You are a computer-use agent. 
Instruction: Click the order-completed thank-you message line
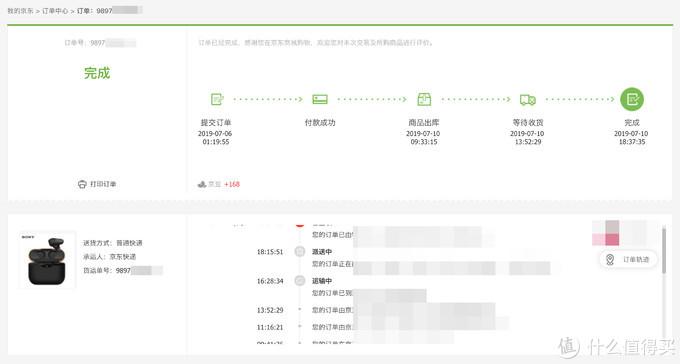click(x=315, y=43)
